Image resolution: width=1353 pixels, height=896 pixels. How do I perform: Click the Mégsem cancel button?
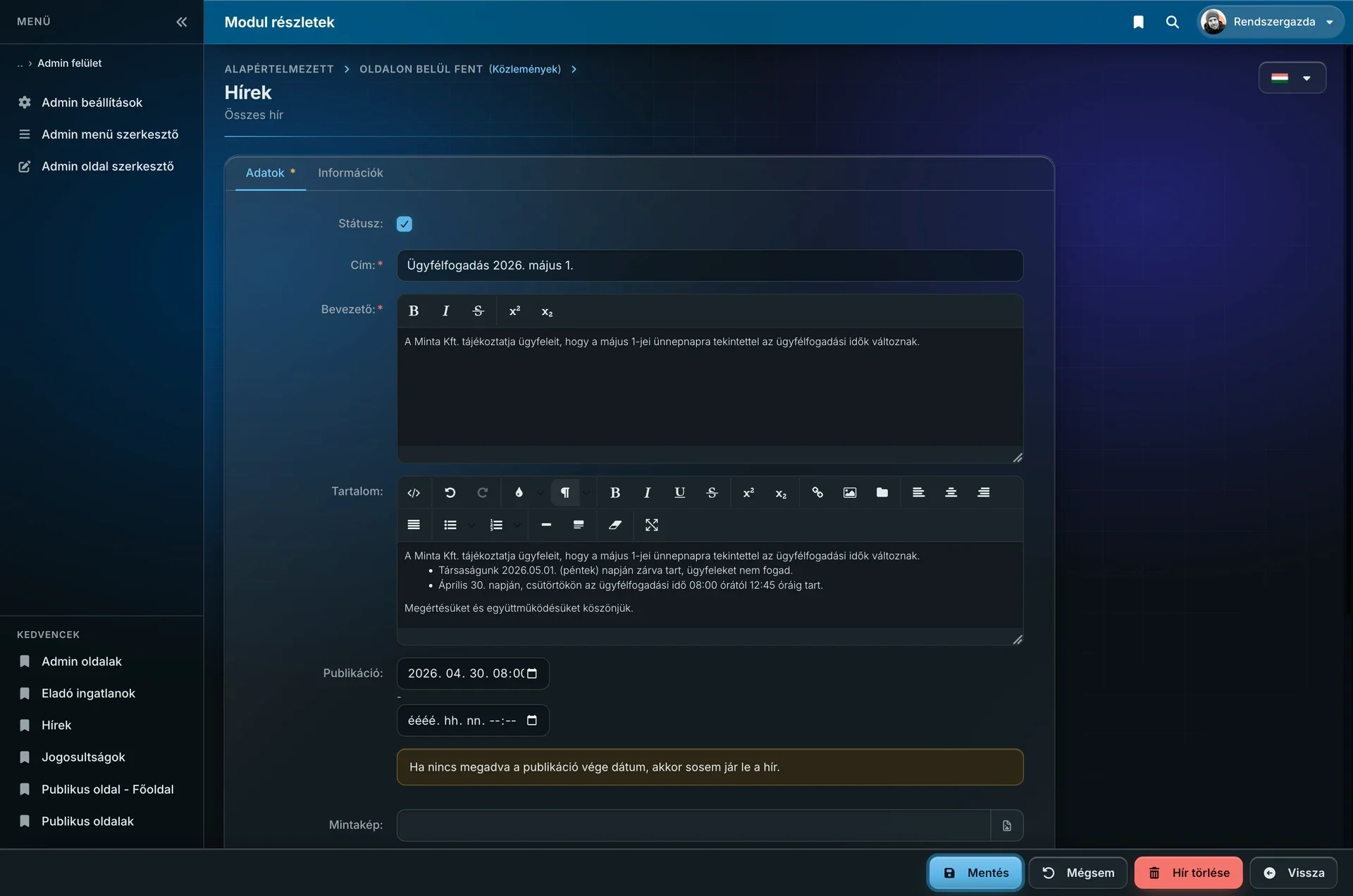tap(1077, 873)
